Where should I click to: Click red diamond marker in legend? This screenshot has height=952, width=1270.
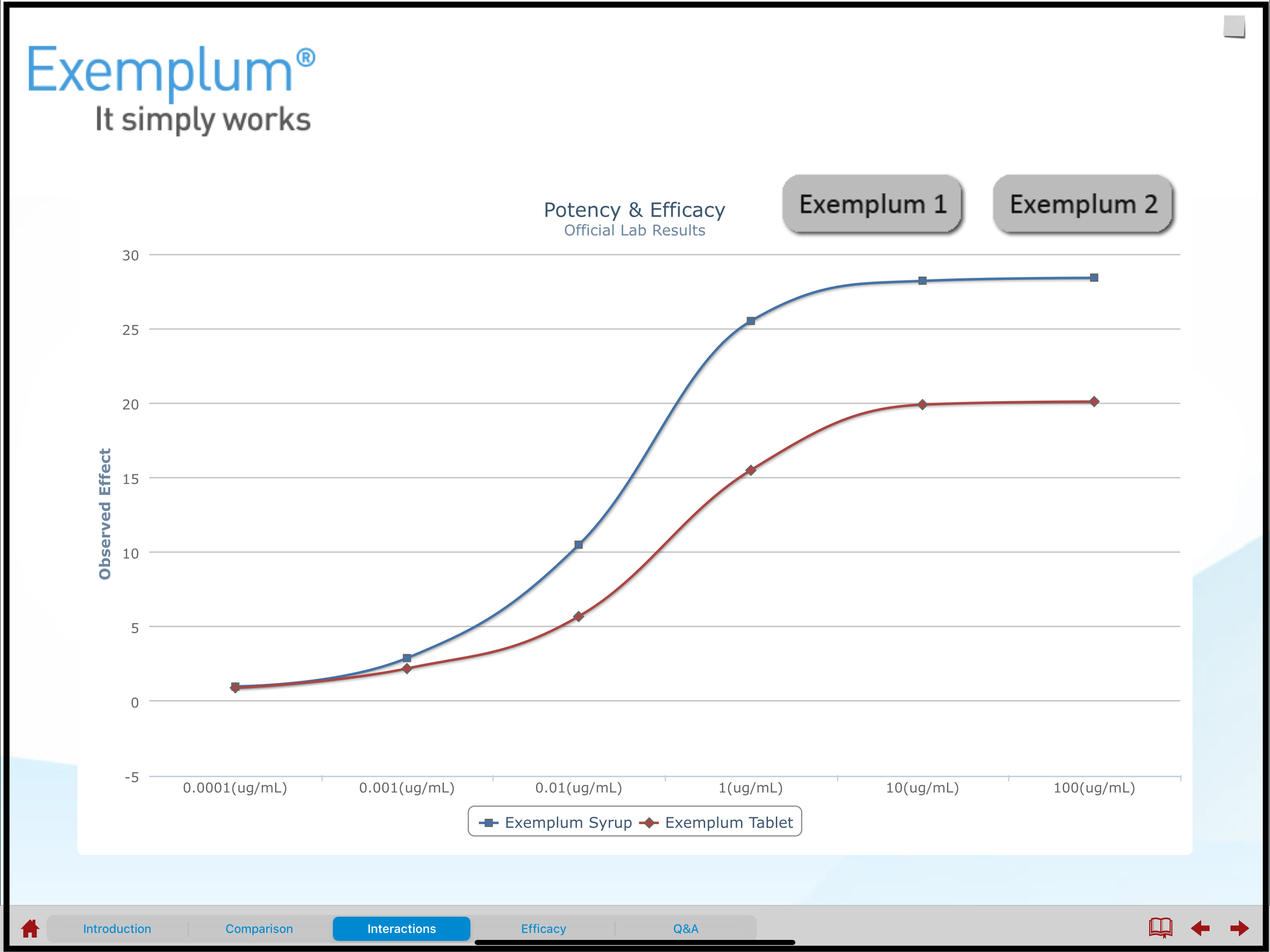tap(649, 823)
